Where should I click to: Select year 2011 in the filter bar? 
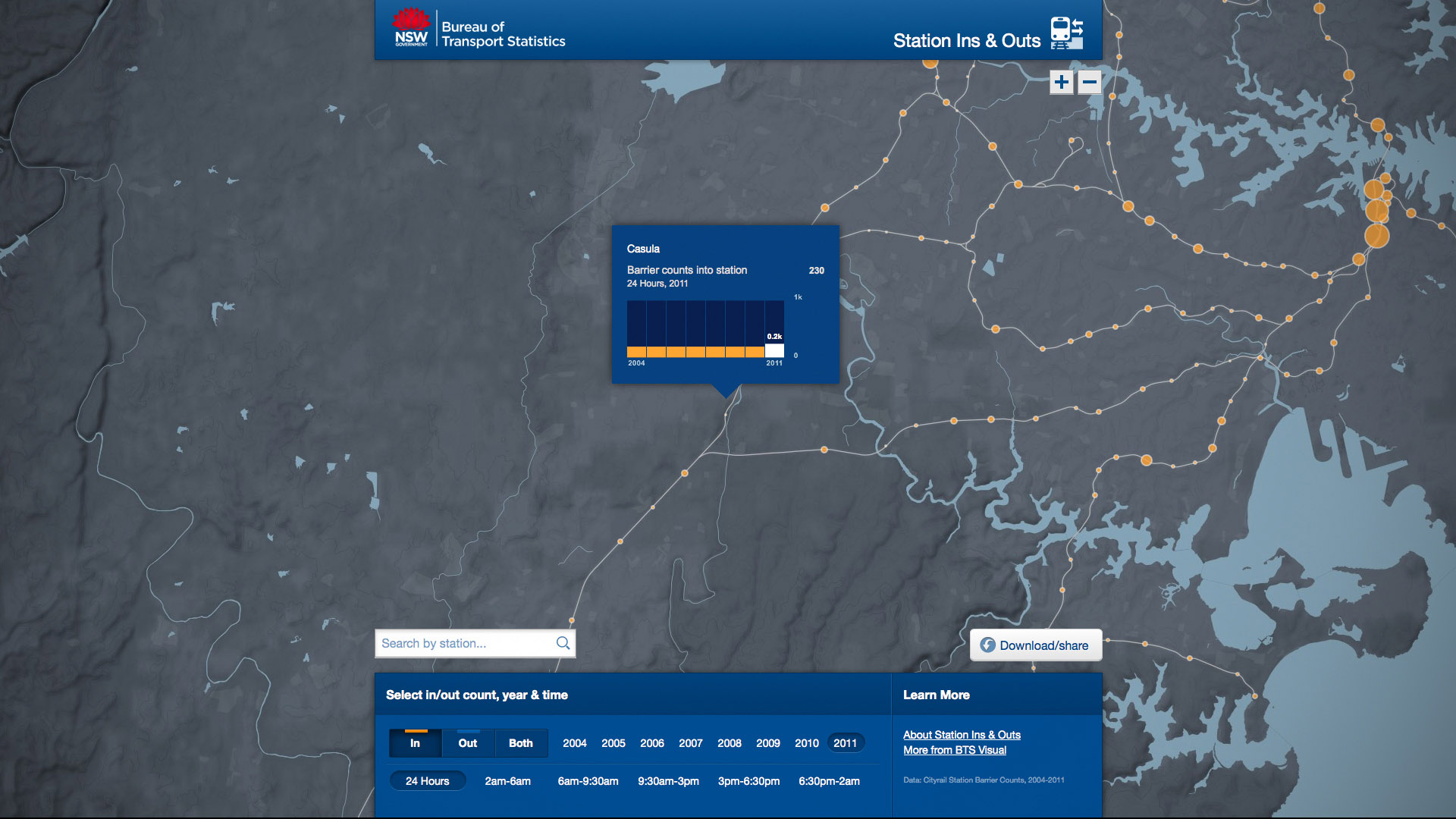click(x=846, y=743)
